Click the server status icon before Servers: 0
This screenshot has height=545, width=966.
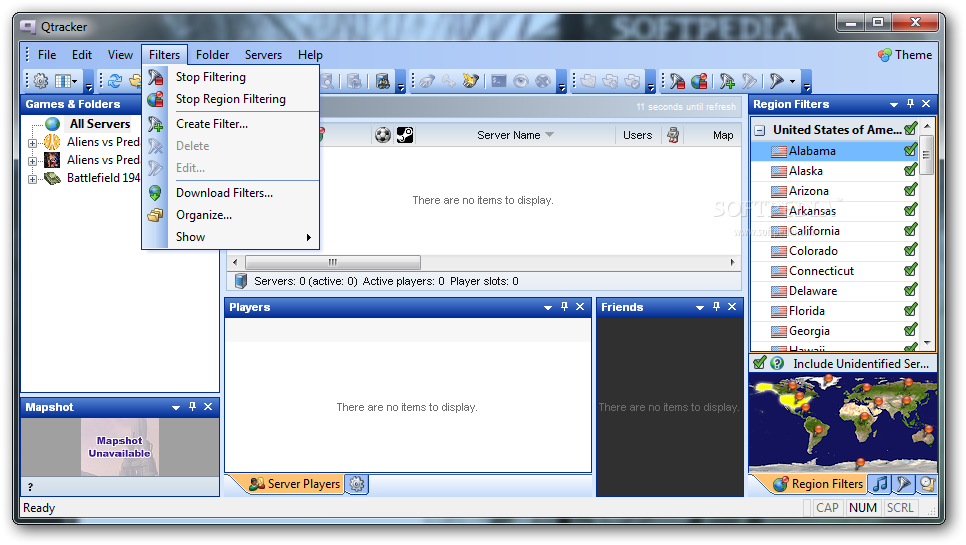241,281
